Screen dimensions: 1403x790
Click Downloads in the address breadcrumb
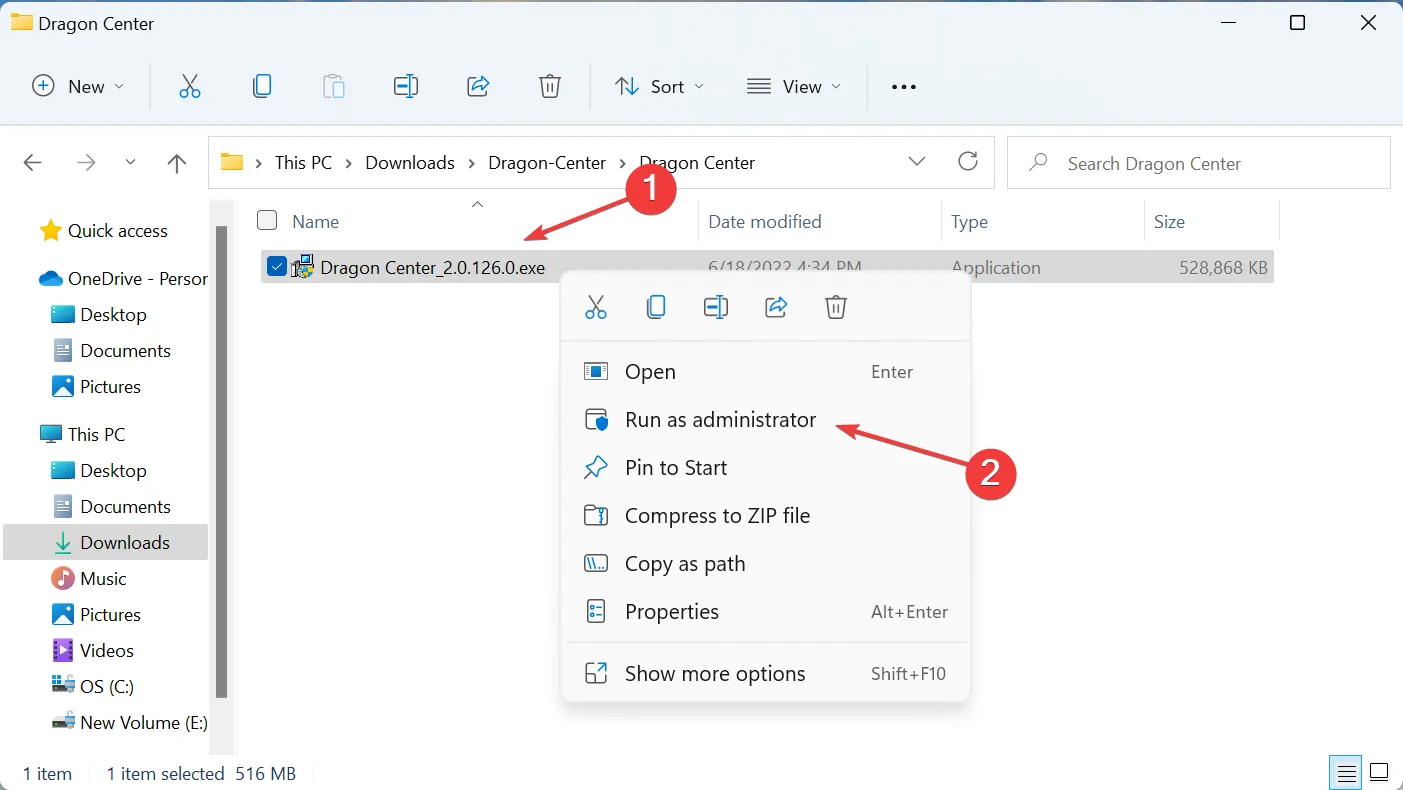[410, 163]
